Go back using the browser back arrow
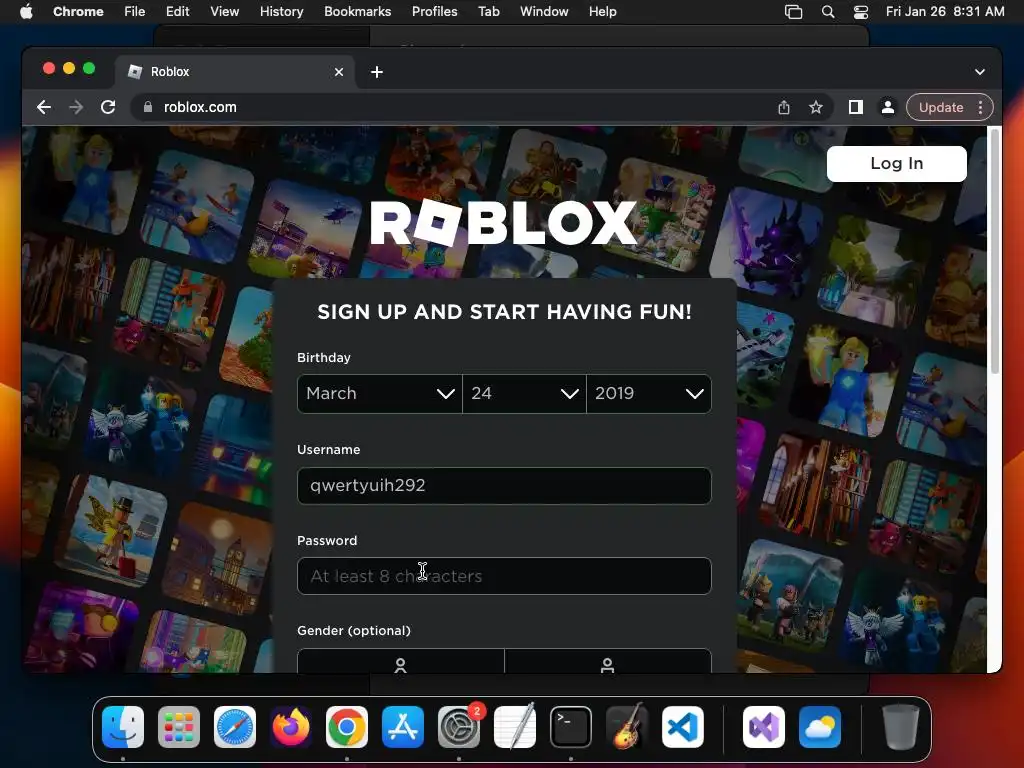 click(x=44, y=107)
